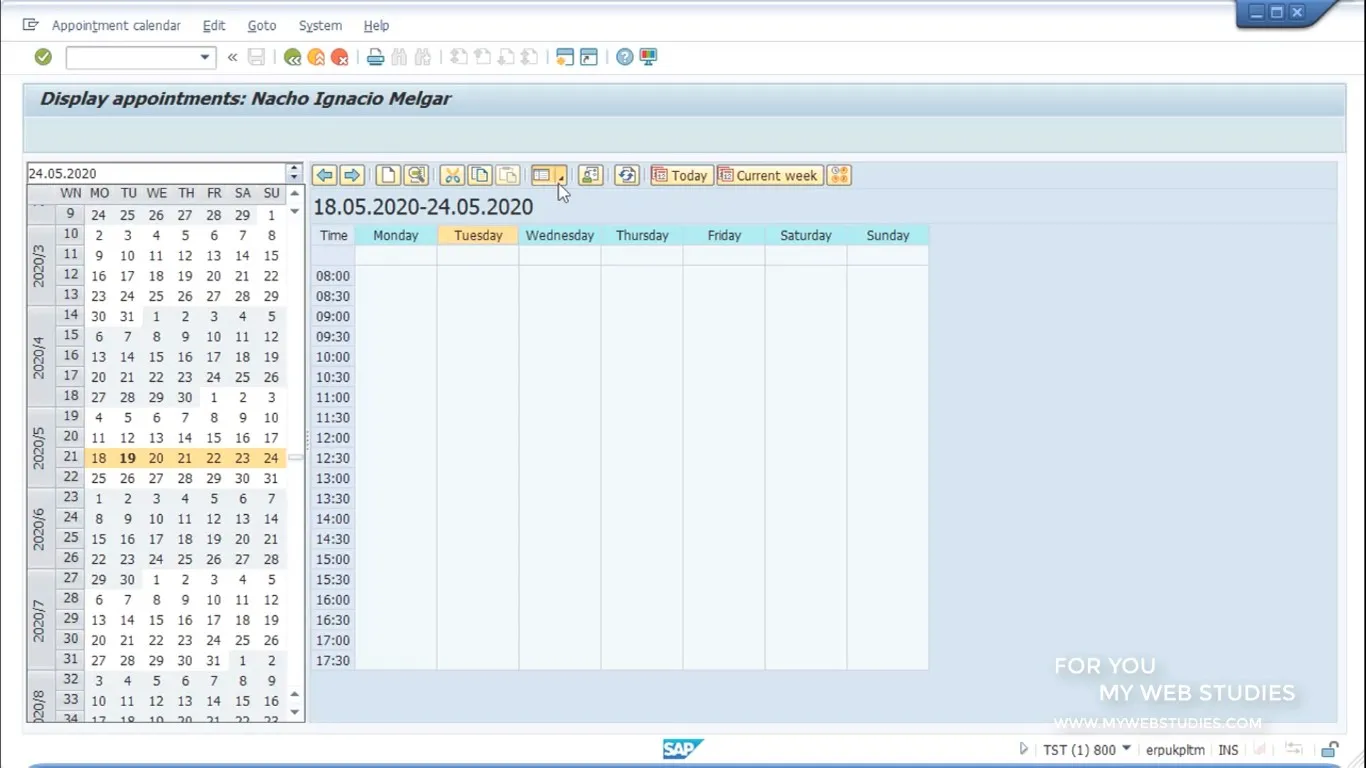
Task: Open Help via the question mark icon
Action: pyautogui.click(x=625, y=57)
